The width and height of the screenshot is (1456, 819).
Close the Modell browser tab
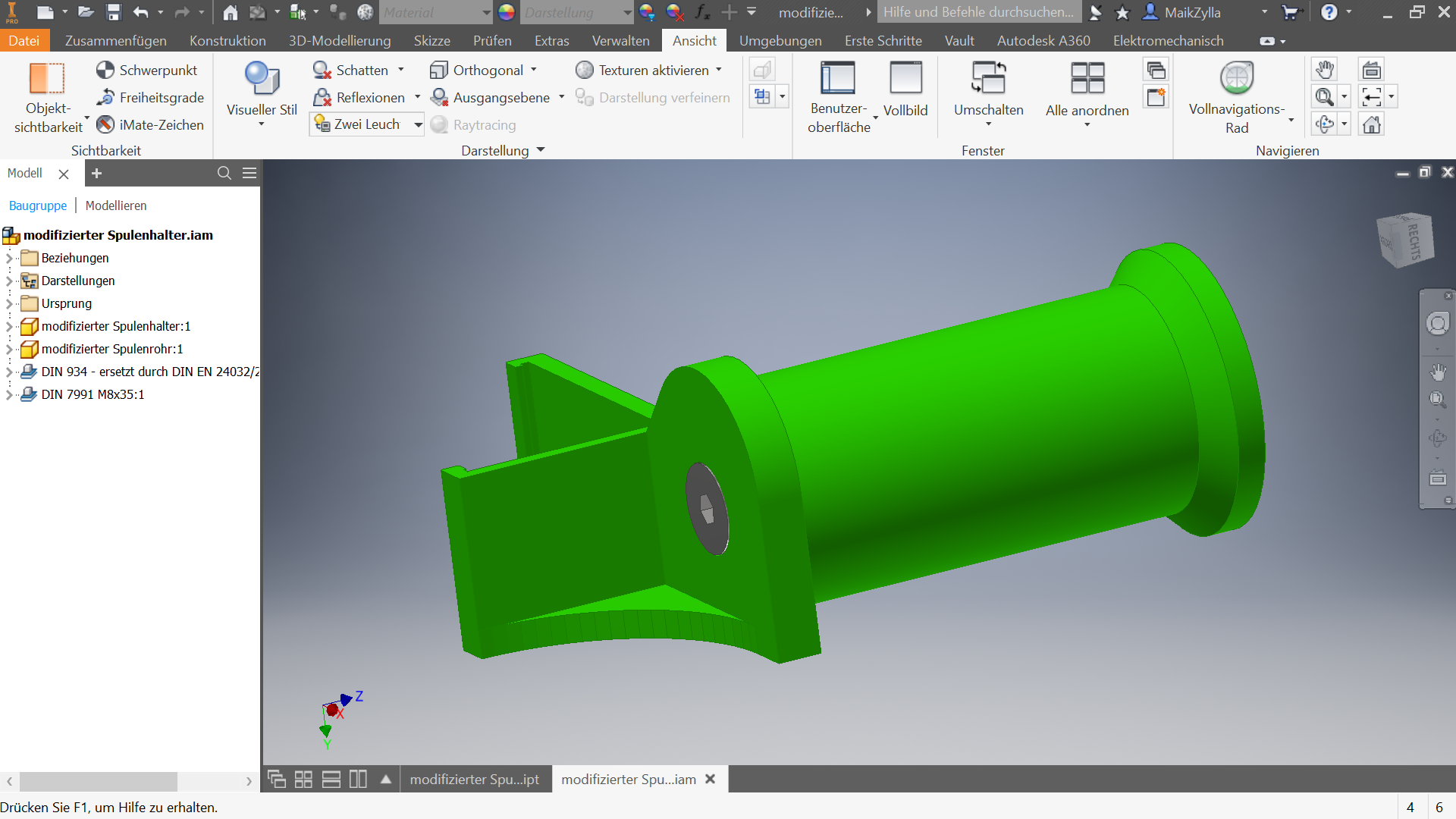[64, 174]
